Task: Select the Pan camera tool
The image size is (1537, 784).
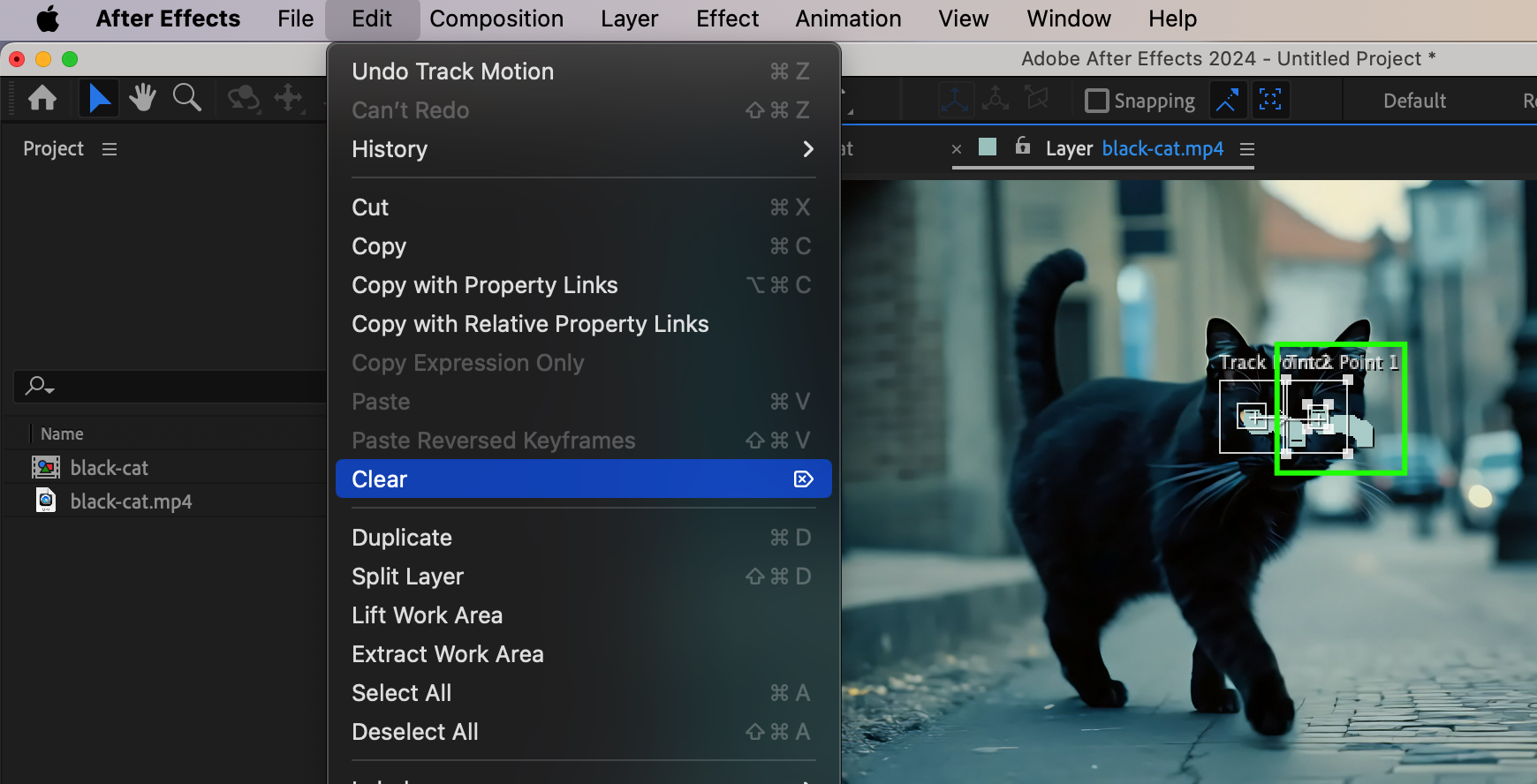Action: point(289,98)
